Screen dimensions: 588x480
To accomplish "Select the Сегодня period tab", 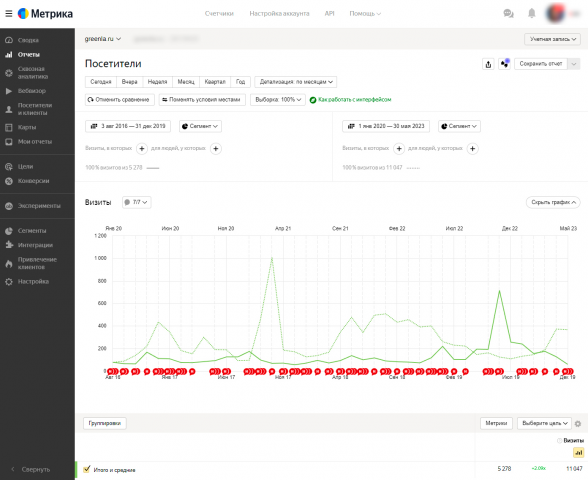I will point(101,82).
